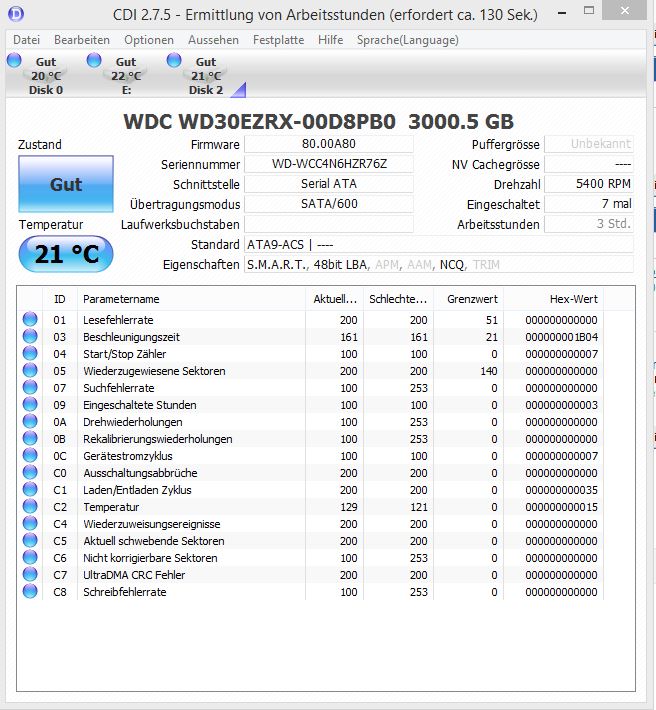Click the Hex-Wert column header

pyautogui.click(x=553, y=299)
